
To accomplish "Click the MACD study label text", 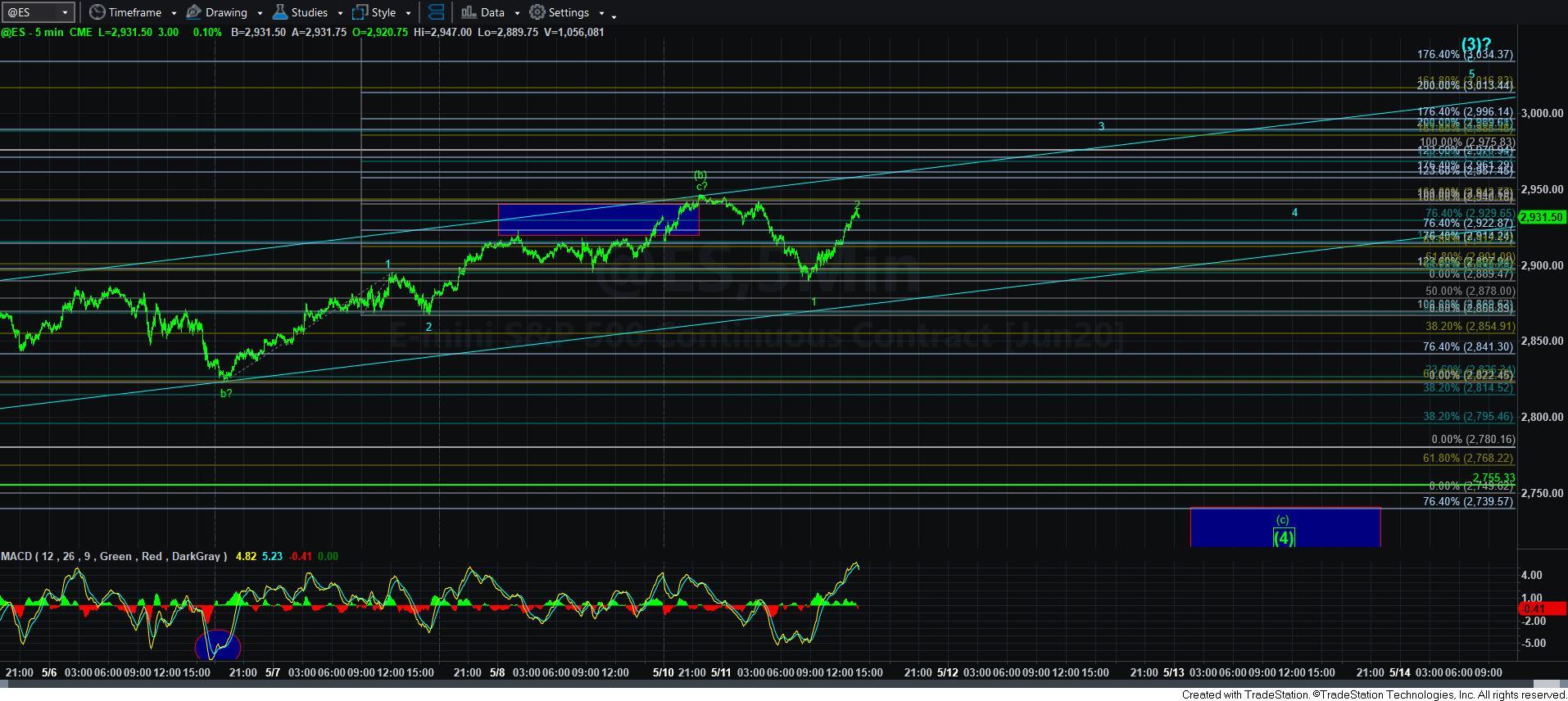I will (114, 556).
